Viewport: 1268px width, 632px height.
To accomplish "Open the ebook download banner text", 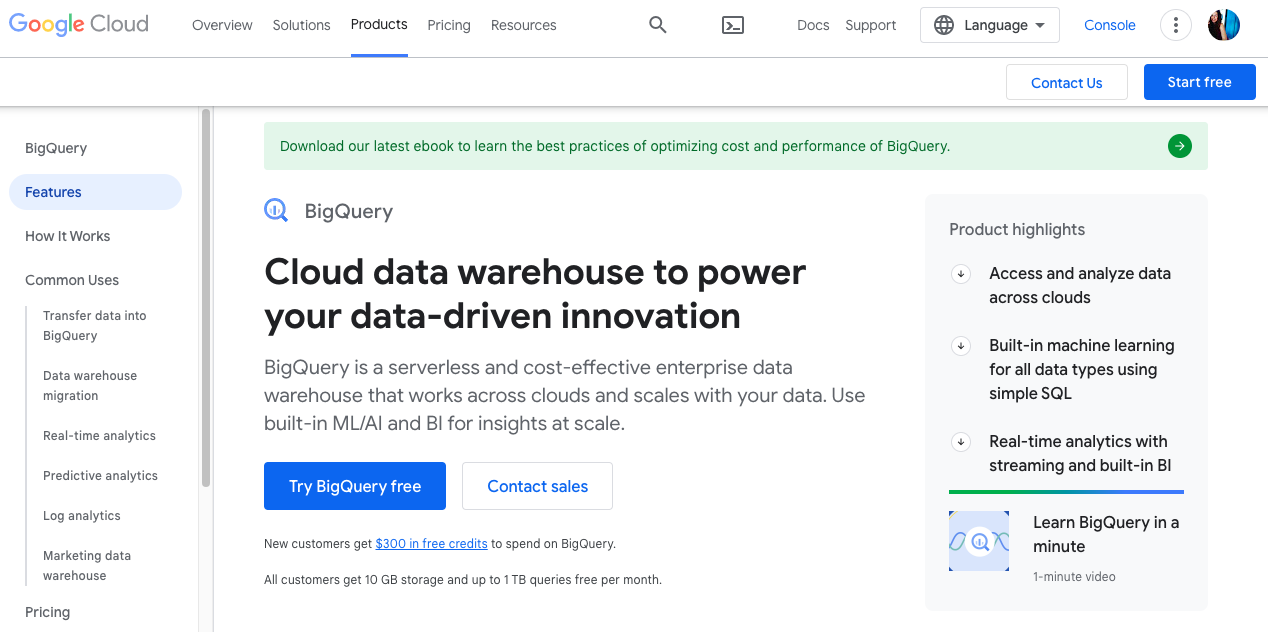I will tap(615, 146).
